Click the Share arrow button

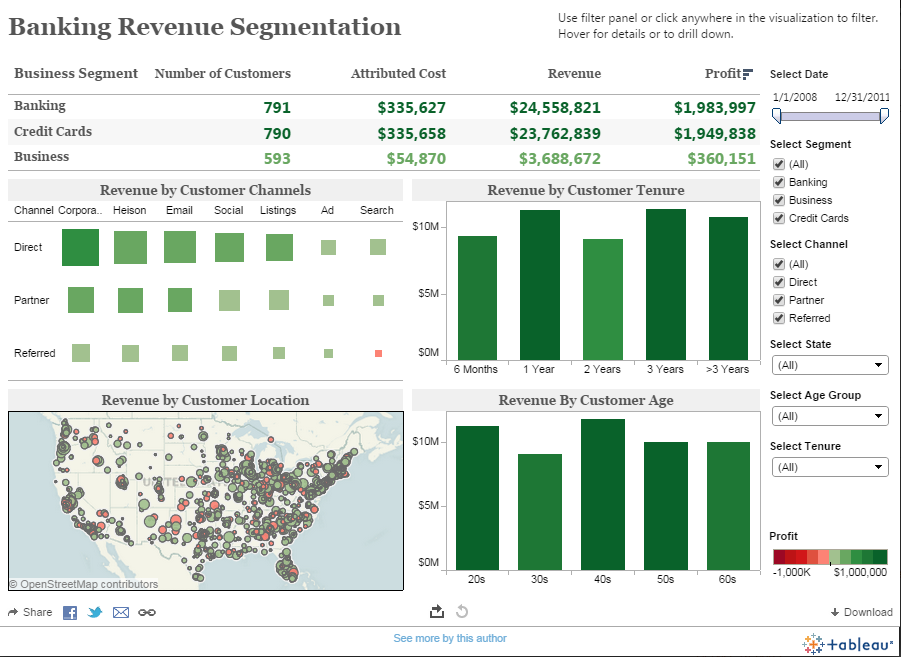click(x=30, y=612)
